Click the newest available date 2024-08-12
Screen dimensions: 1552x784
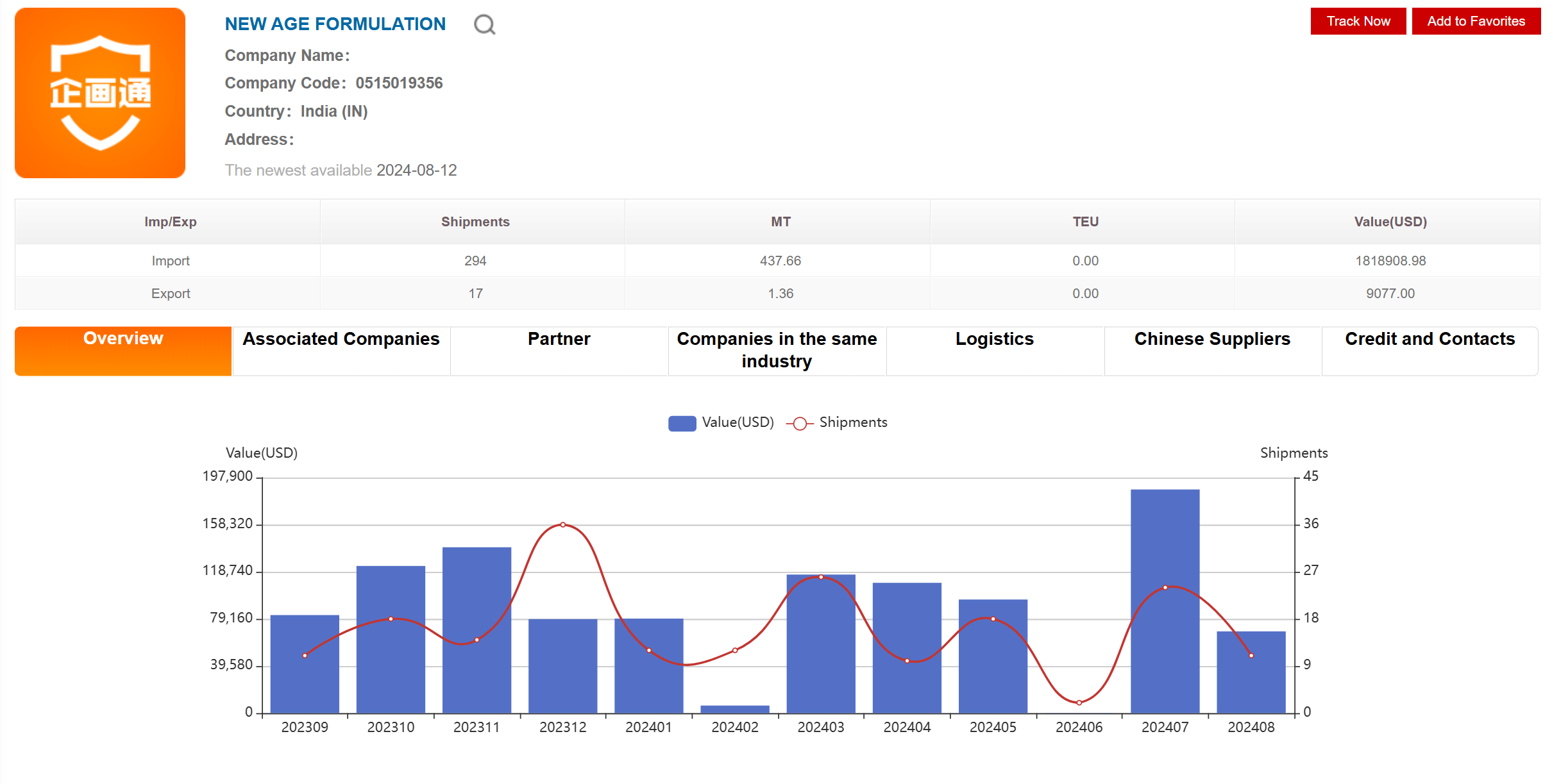coord(416,171)
